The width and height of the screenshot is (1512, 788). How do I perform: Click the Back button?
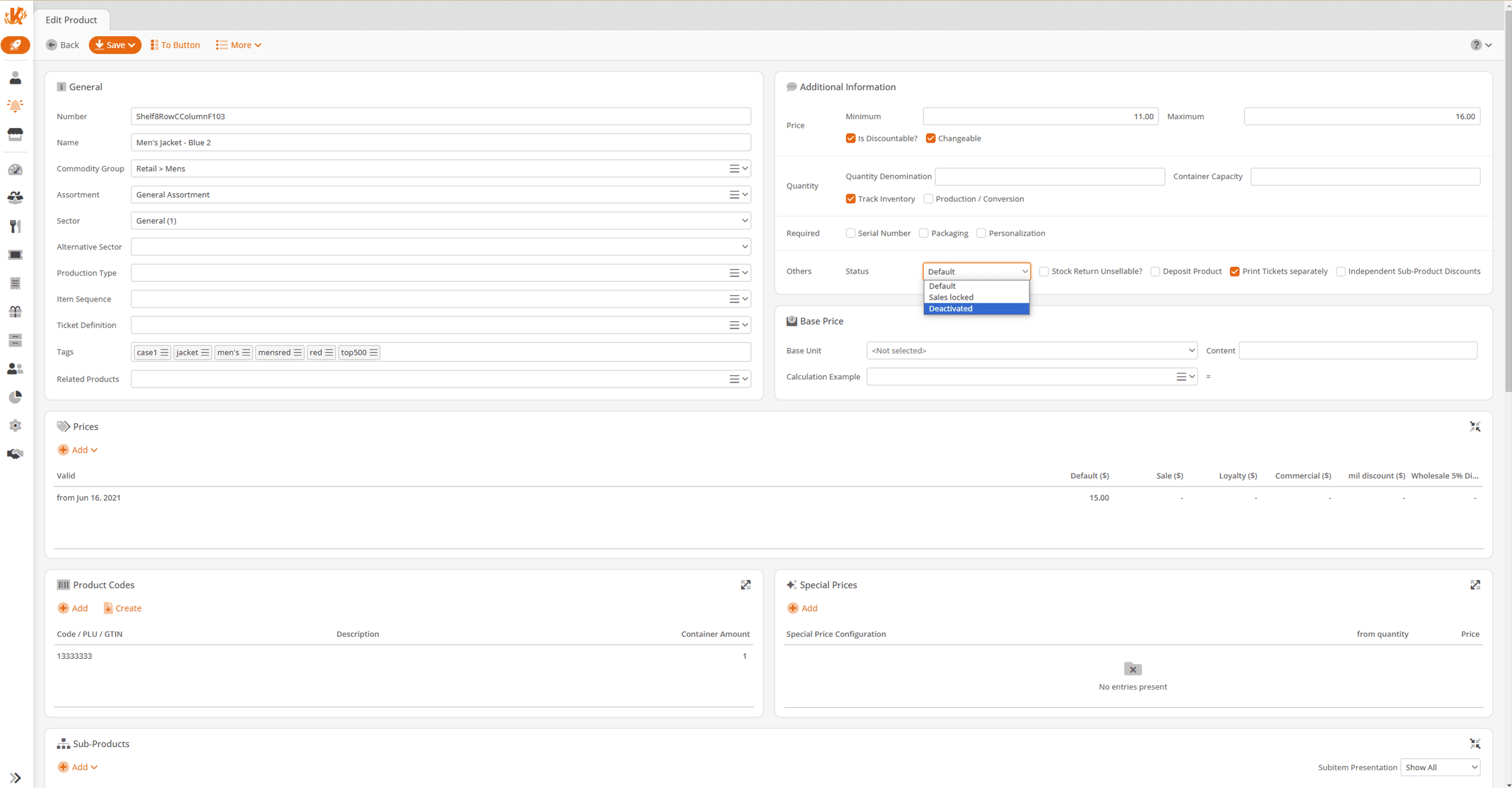tap(62, 45)
